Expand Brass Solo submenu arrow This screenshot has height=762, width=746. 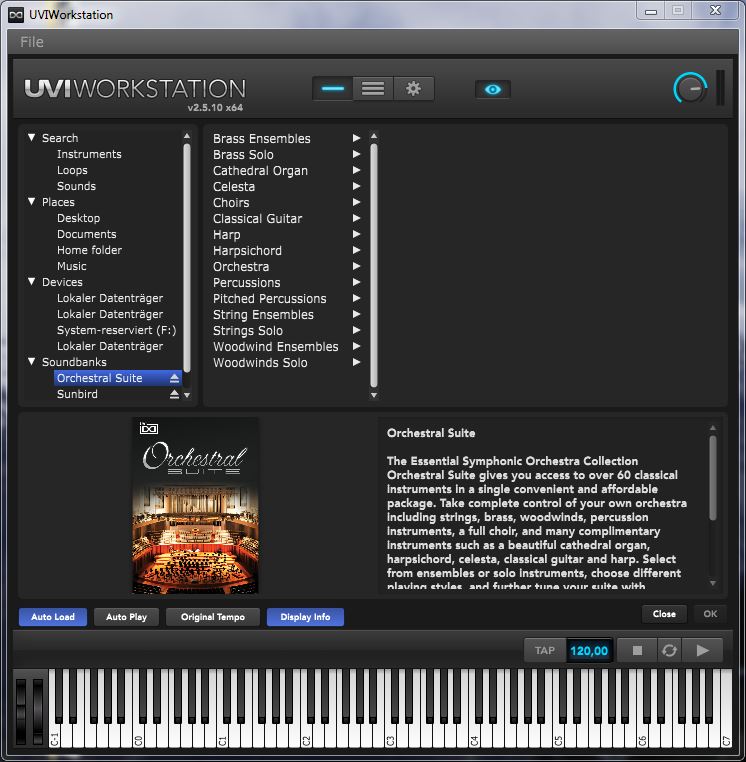click(x=356, y=154)
